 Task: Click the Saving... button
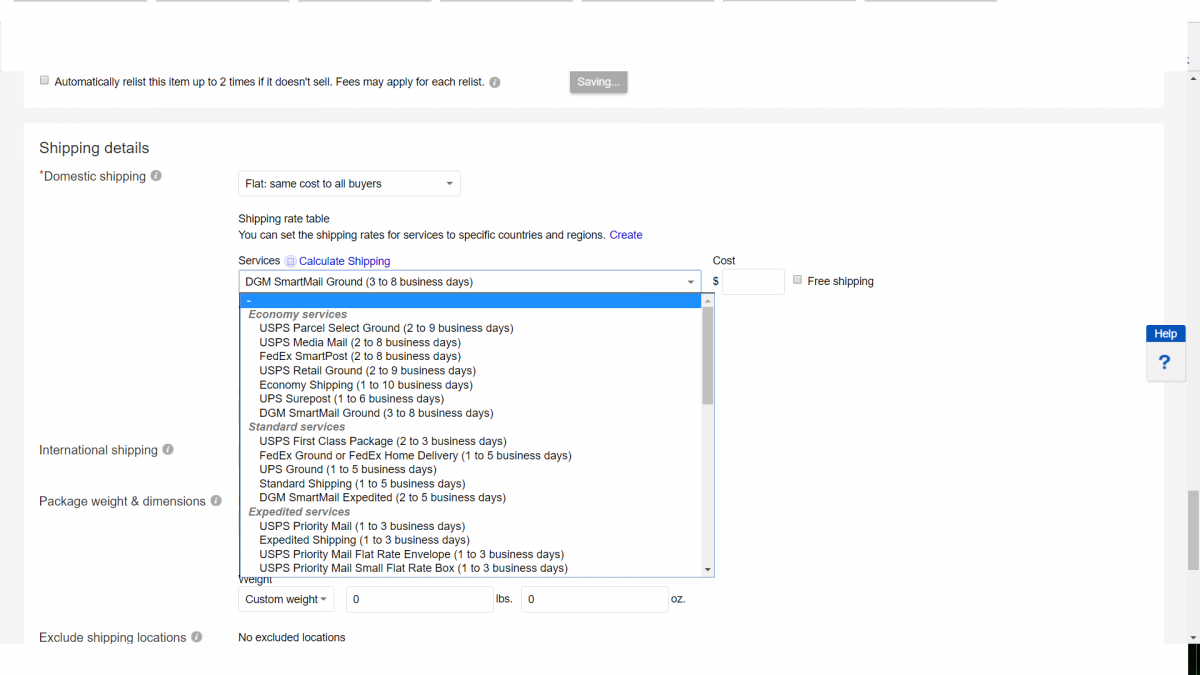coord(599,82)
